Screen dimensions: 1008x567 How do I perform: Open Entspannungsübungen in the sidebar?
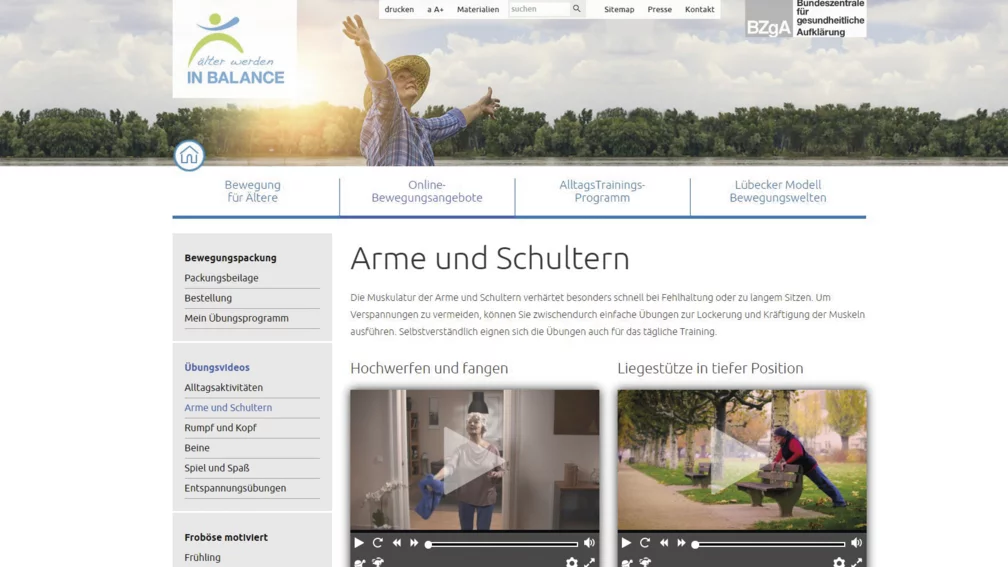tap(235, 488)
